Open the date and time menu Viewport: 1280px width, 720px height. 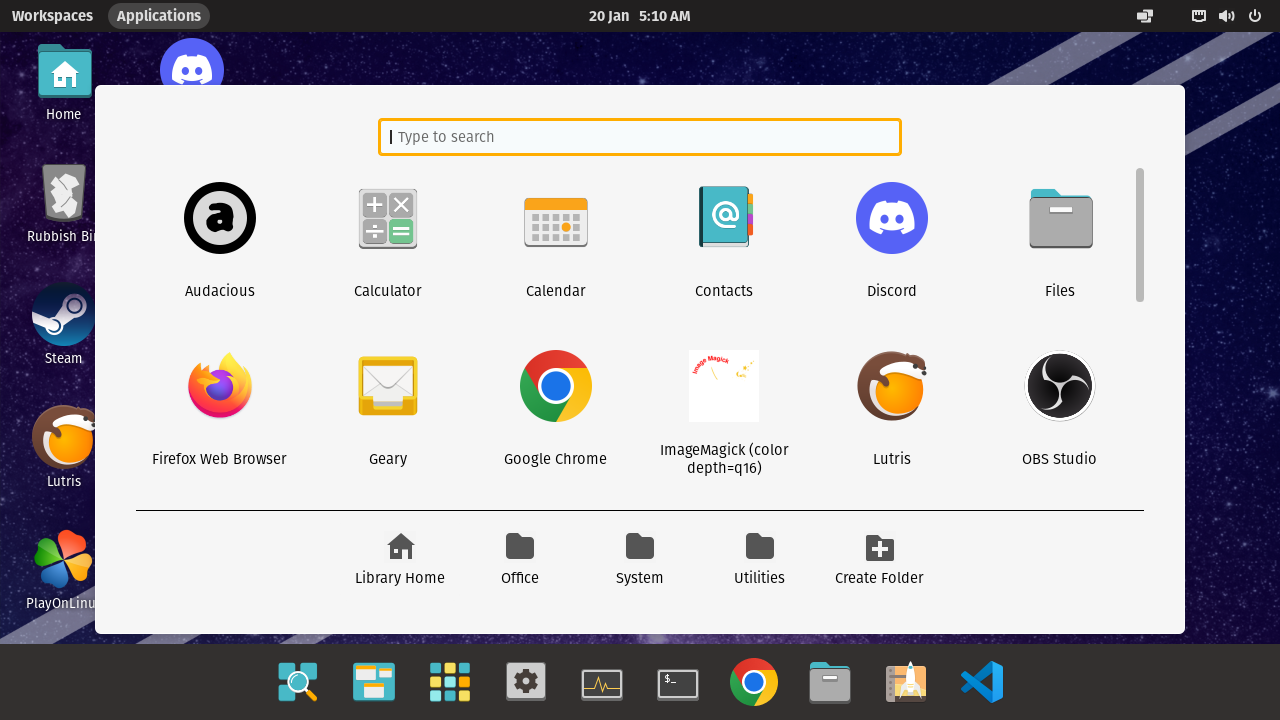click(640, 16)
